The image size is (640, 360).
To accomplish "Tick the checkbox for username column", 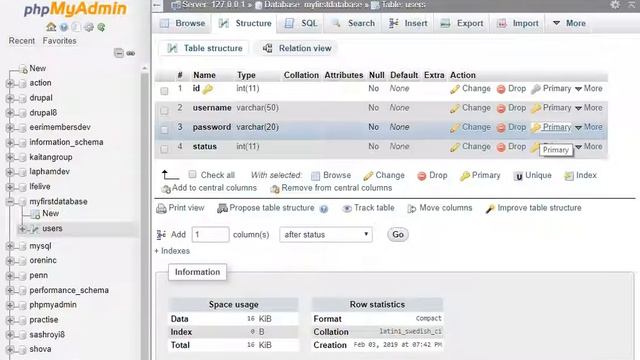I will [x=164, y=110].
